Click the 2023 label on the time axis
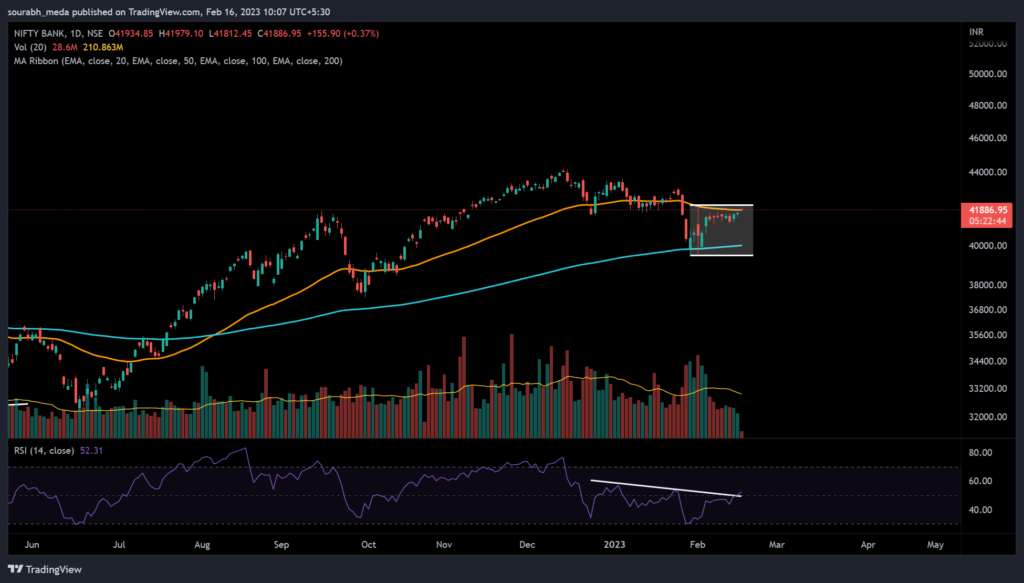This screenshot has width=1024, height=583. (x=615, y=544)
